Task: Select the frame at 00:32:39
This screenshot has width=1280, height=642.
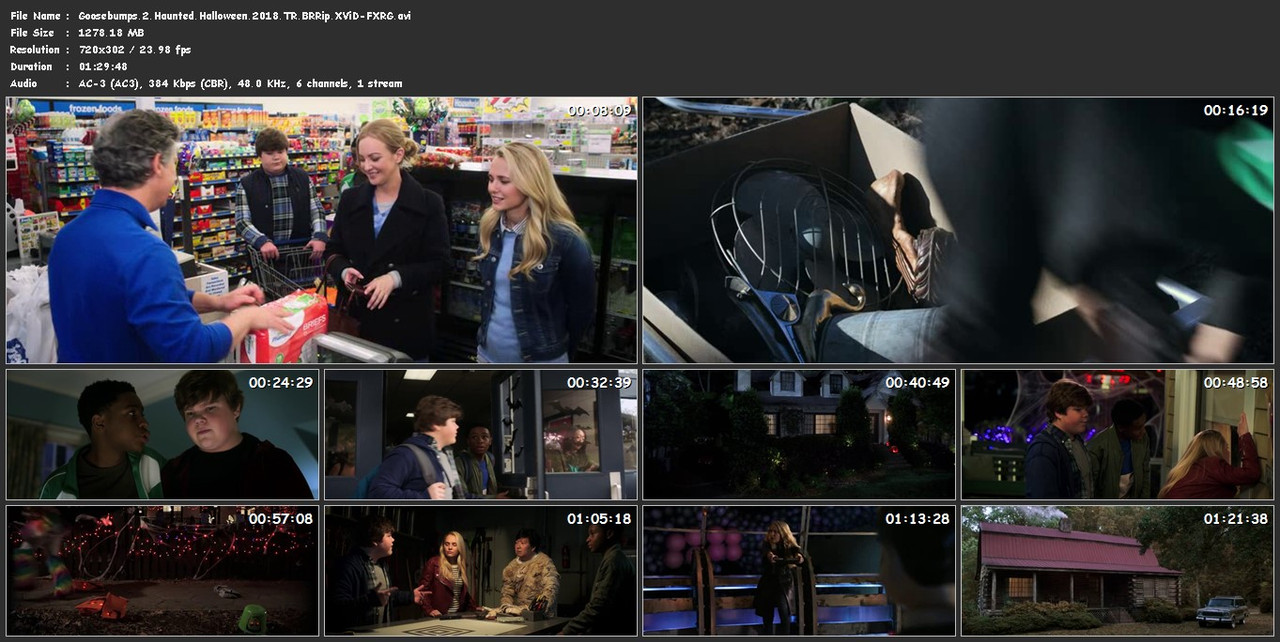Action: click(x=480, y=435)
